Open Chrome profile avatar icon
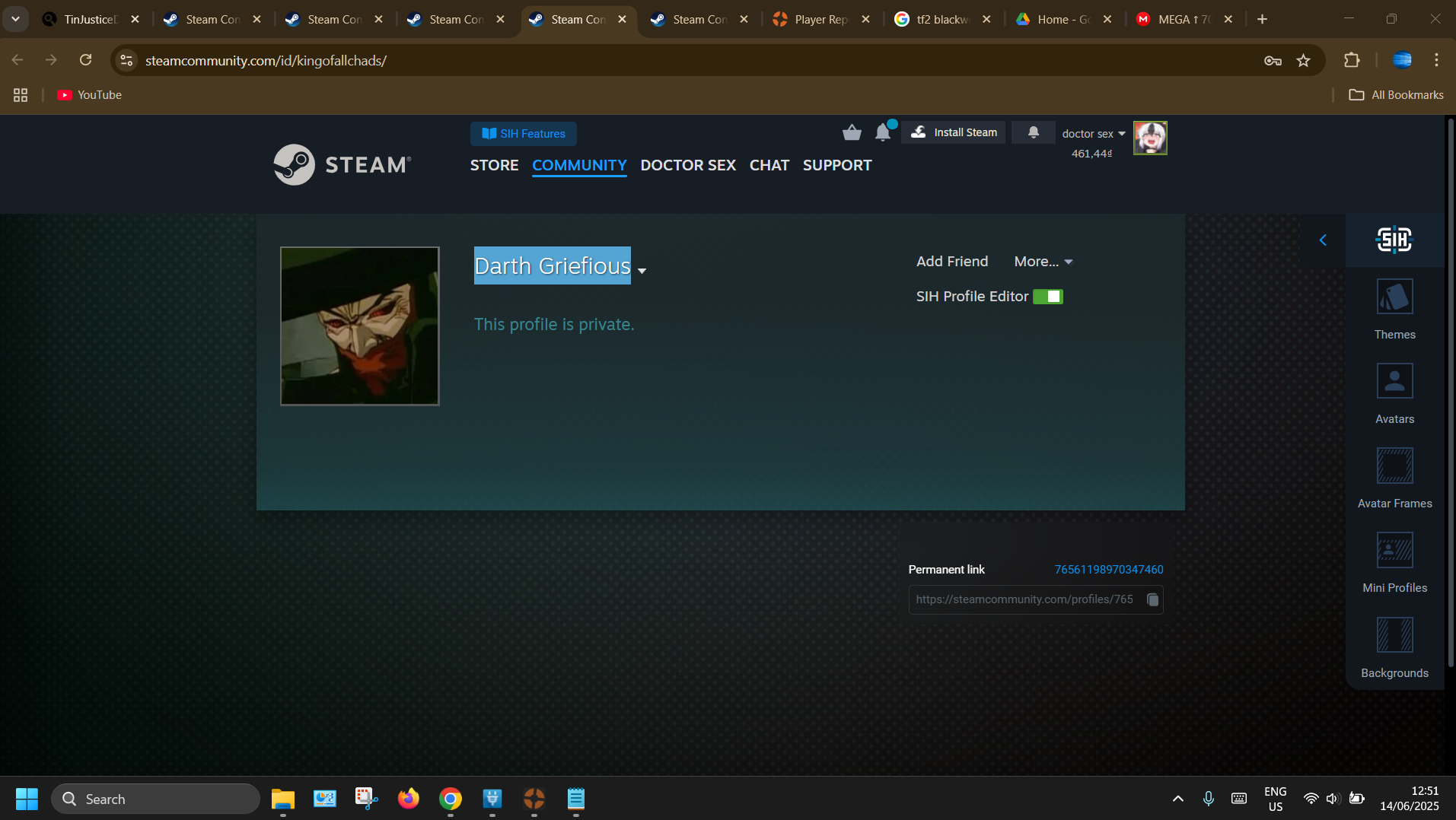The image size is (1456, 820). click(x=1402, y=60)
